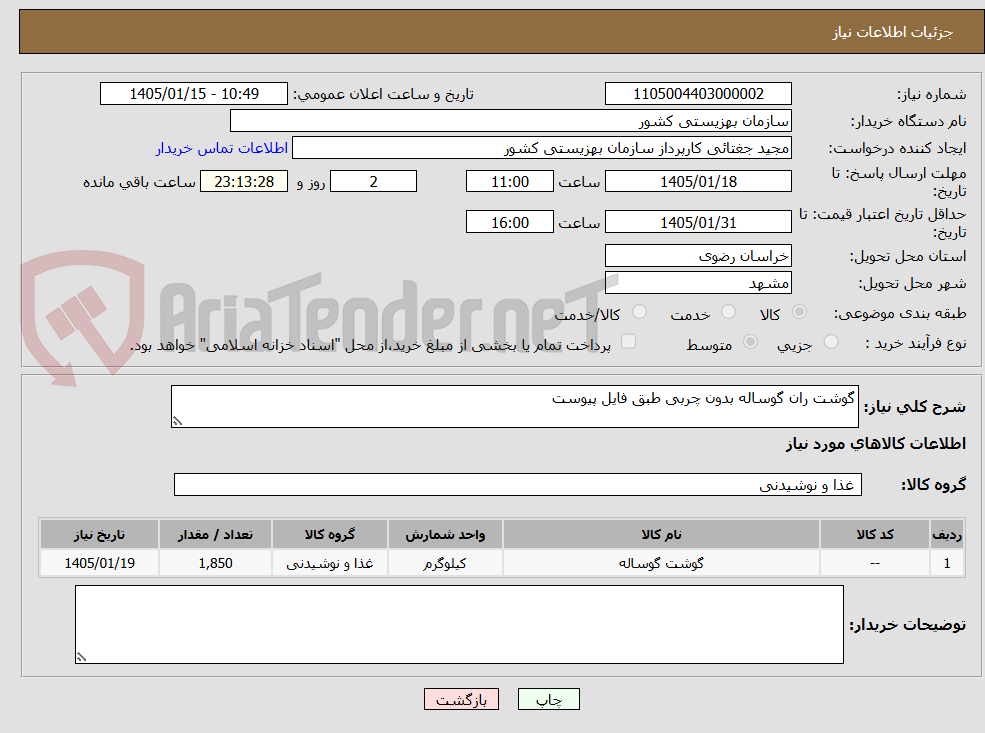
Task: Select the متوسط purchase type radio
Action: [x=750, y=342]
